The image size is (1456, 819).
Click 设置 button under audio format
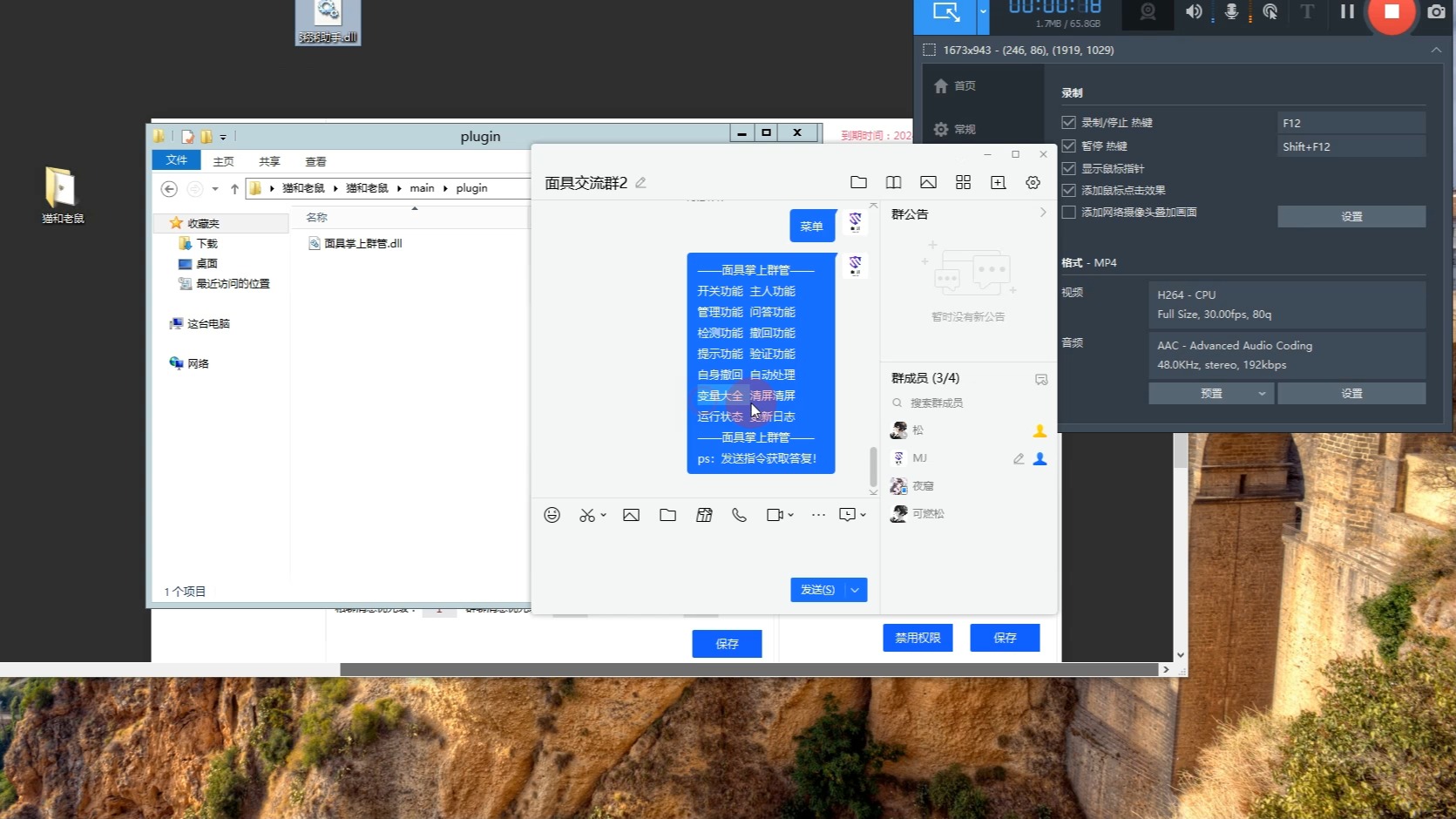[1351, 394]
